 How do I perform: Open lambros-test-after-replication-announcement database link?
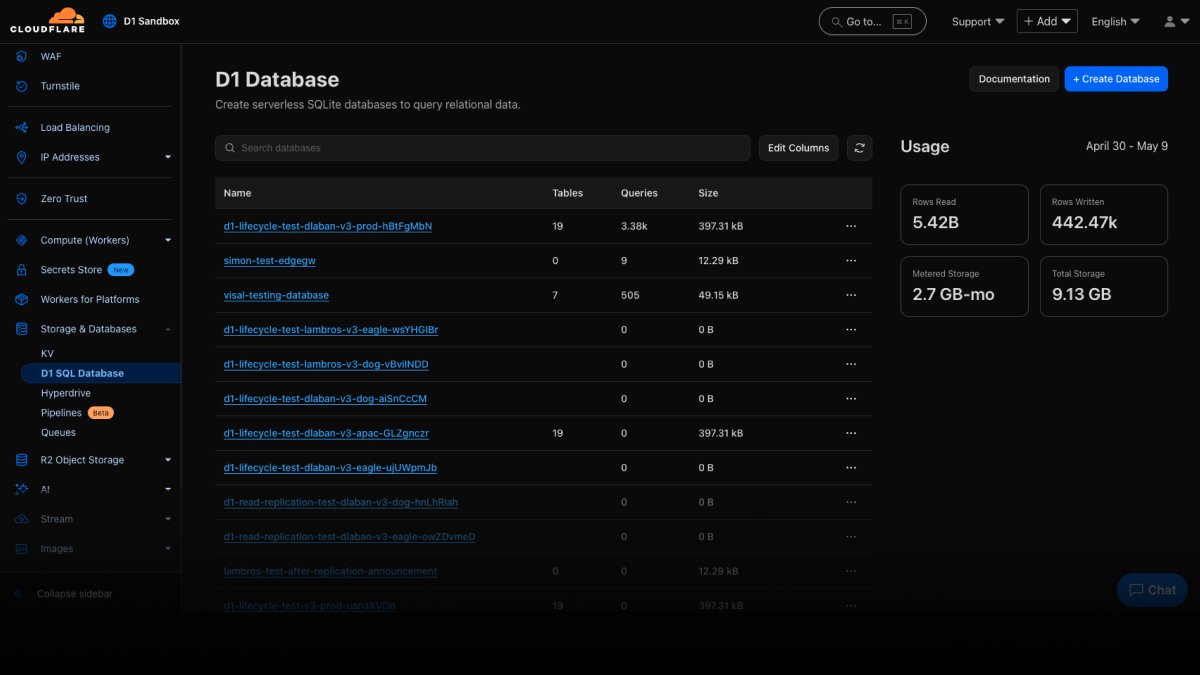click(x=330, y=571)
